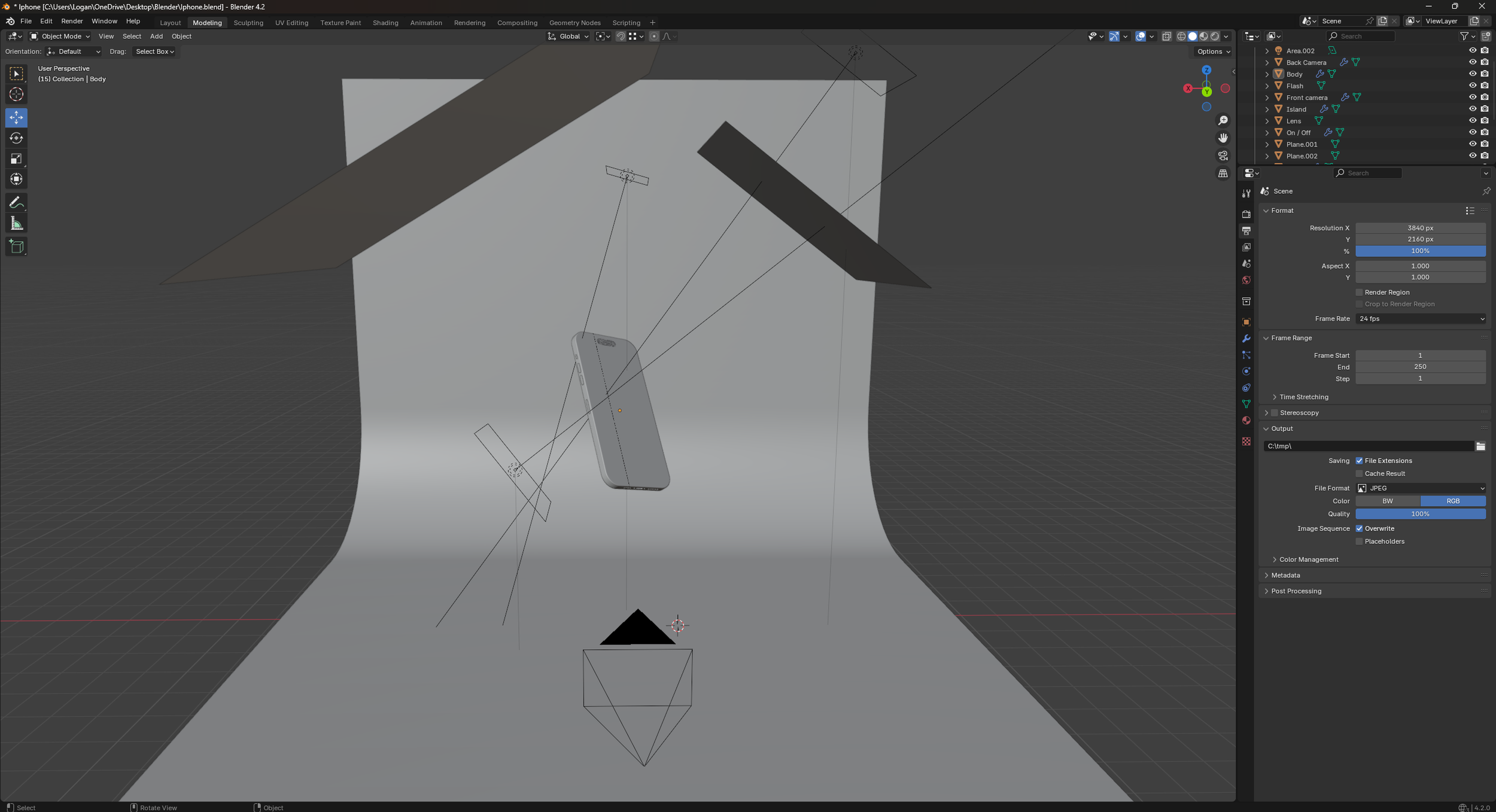The width and height of the screenshot is (1496, 812).
Task: Select the Measure tool
Action: (16, 224)
